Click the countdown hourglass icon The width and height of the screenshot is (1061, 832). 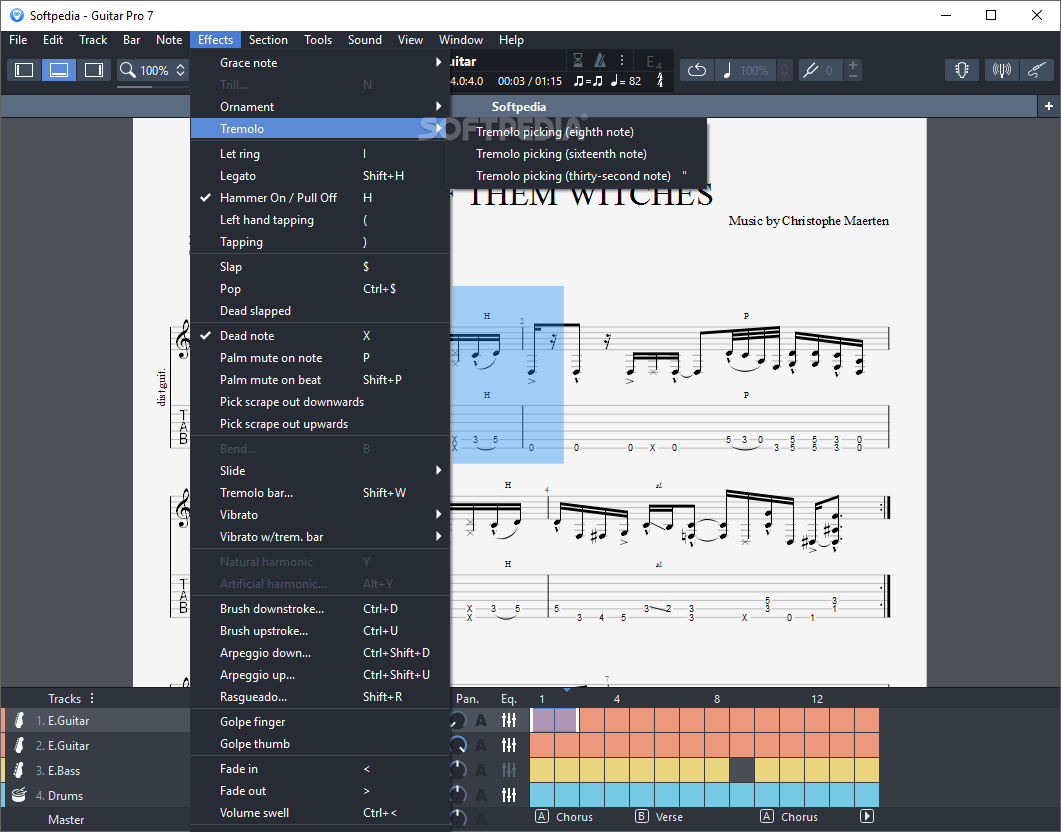578,60
